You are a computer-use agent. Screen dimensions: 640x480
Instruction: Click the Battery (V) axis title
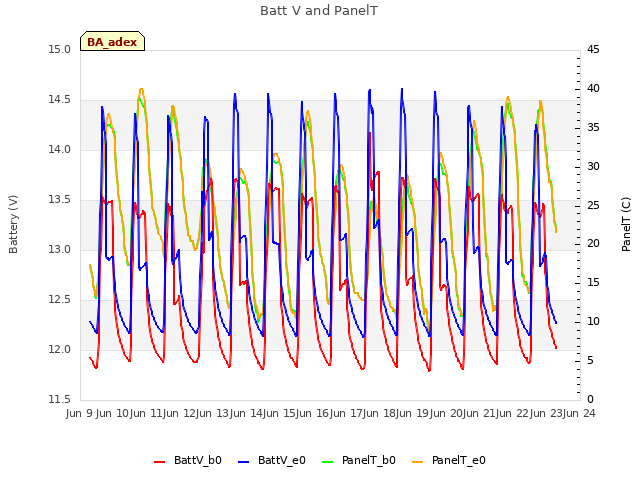13,224
